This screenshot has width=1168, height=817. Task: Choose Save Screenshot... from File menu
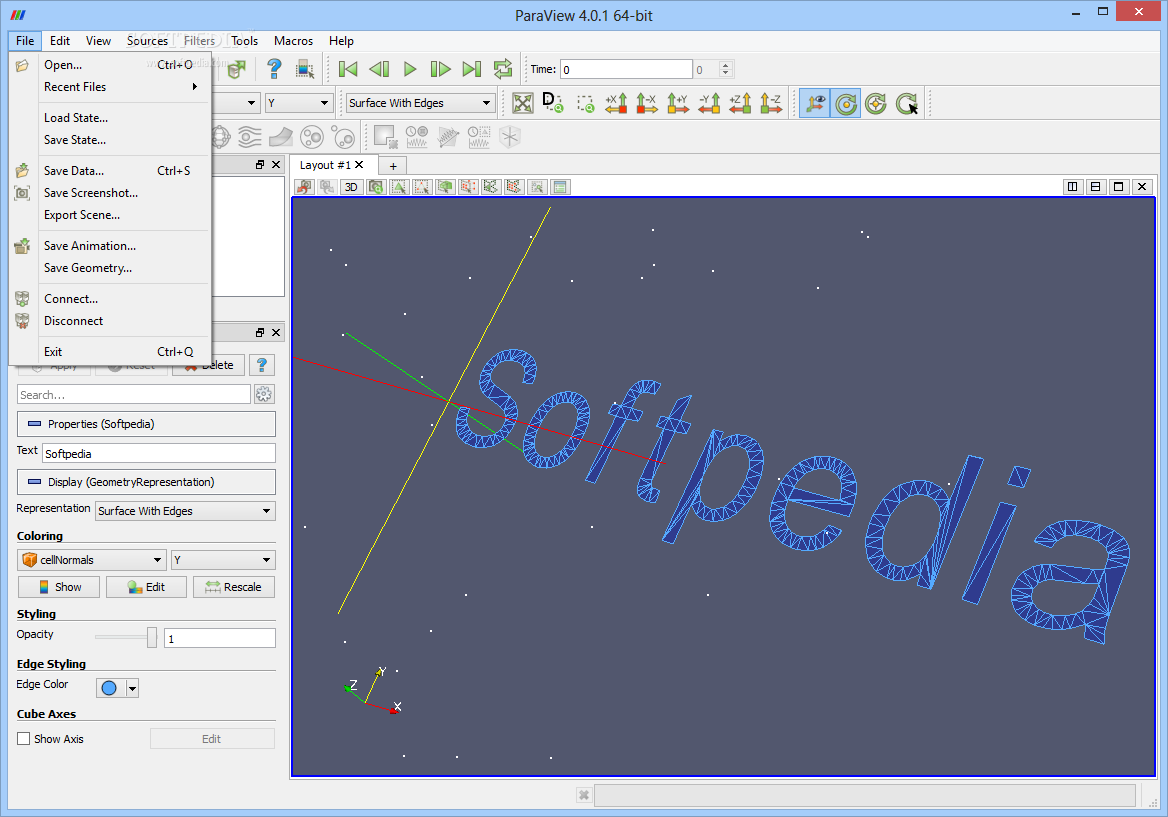tap(110, 193)
